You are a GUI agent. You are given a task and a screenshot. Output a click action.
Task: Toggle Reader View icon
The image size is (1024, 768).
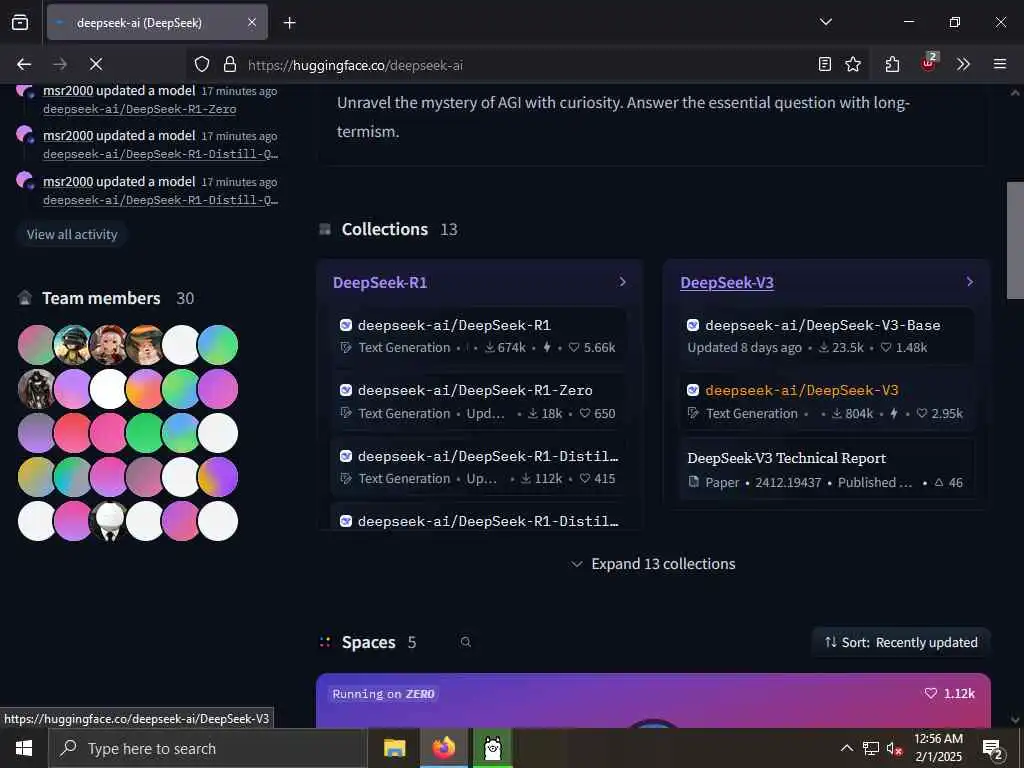click(825, 64)
